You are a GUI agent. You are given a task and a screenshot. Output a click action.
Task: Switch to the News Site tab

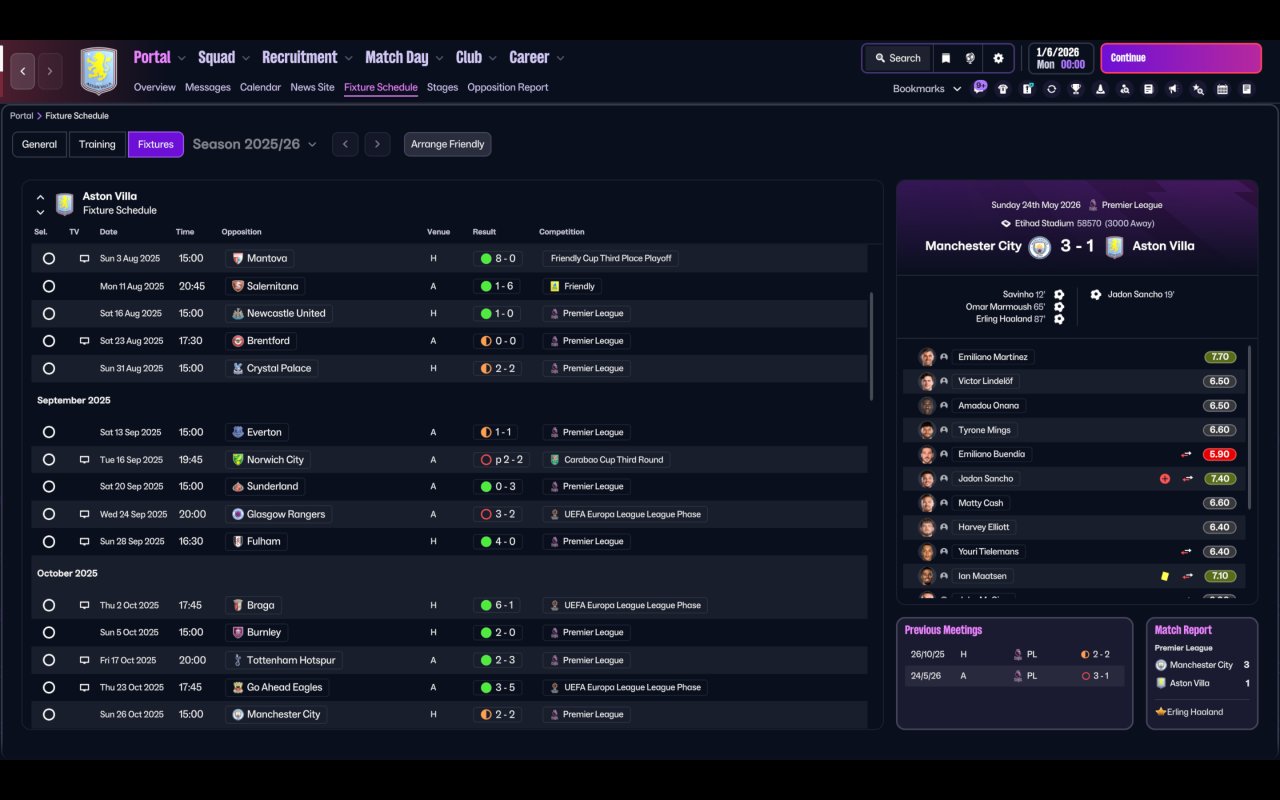pyautogui.click(x=312, y=87)
